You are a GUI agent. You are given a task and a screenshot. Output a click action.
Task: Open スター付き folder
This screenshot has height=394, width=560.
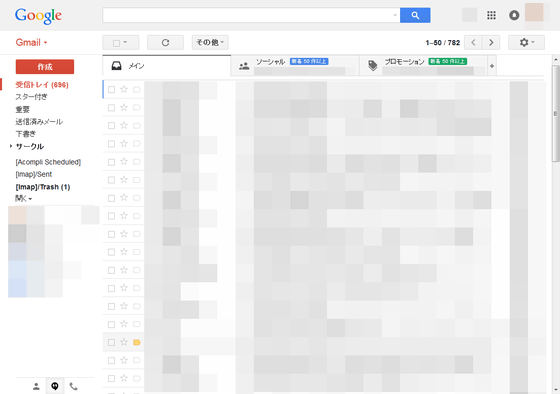[31, 97]
